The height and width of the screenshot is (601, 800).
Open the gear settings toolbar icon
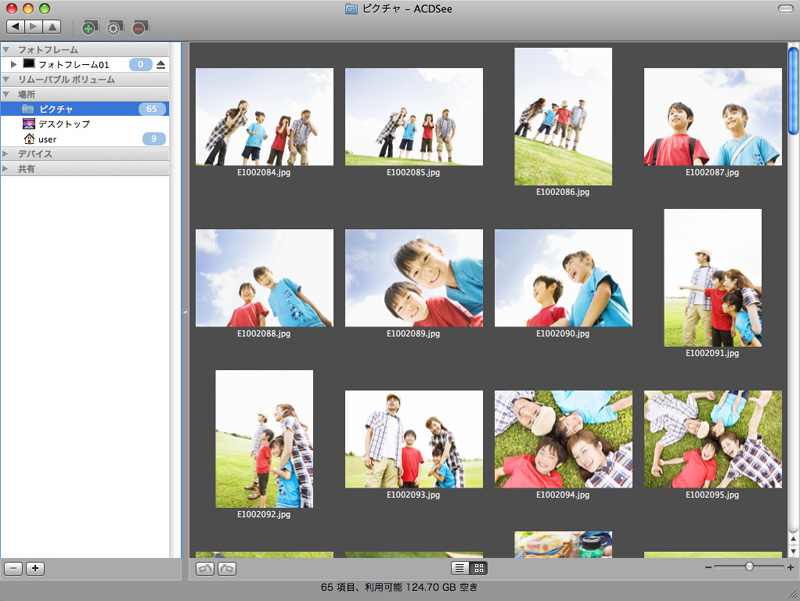[x=114, y=28]
